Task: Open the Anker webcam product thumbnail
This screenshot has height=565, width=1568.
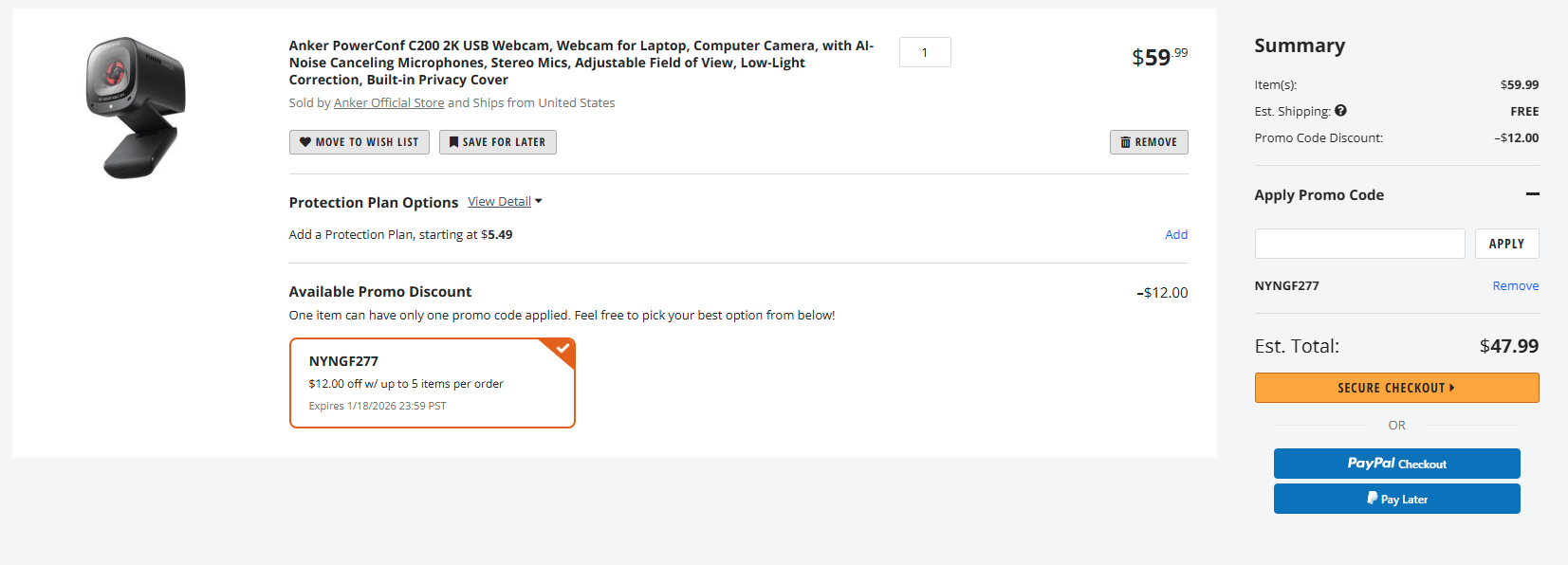Action: [137, 107]
